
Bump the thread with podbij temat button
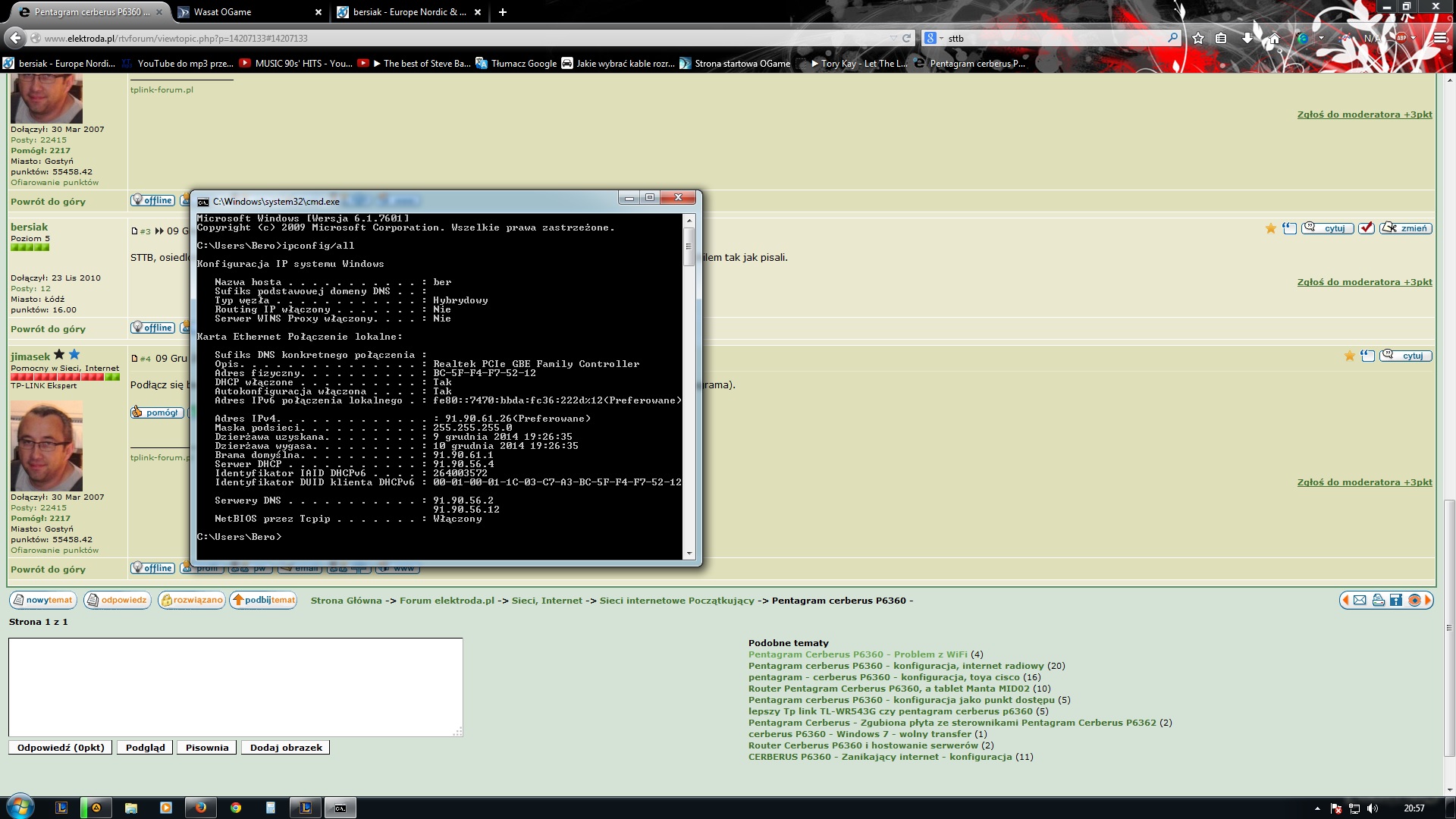coord(264,601)
